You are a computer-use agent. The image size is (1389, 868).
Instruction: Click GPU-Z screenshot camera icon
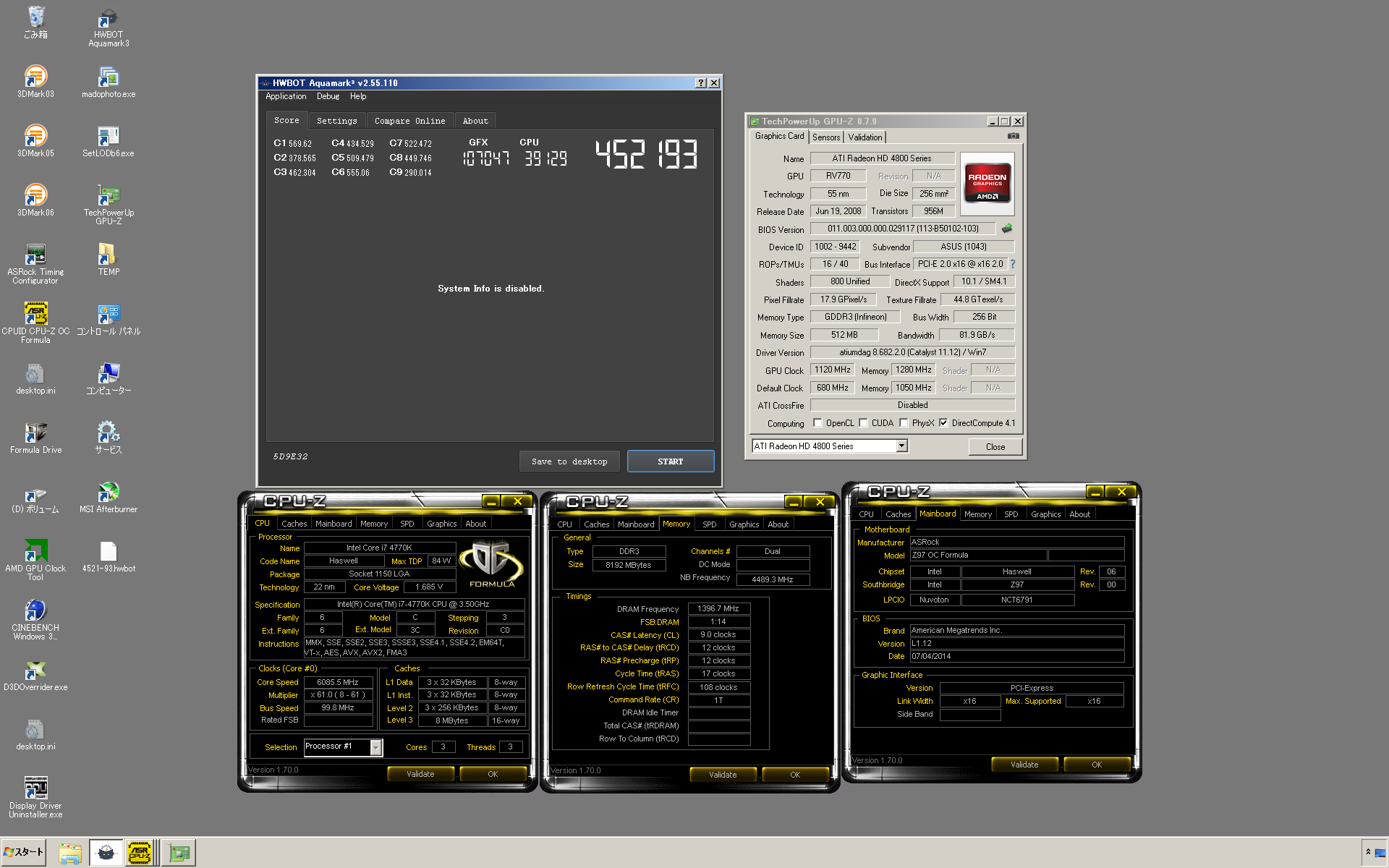1013,136
